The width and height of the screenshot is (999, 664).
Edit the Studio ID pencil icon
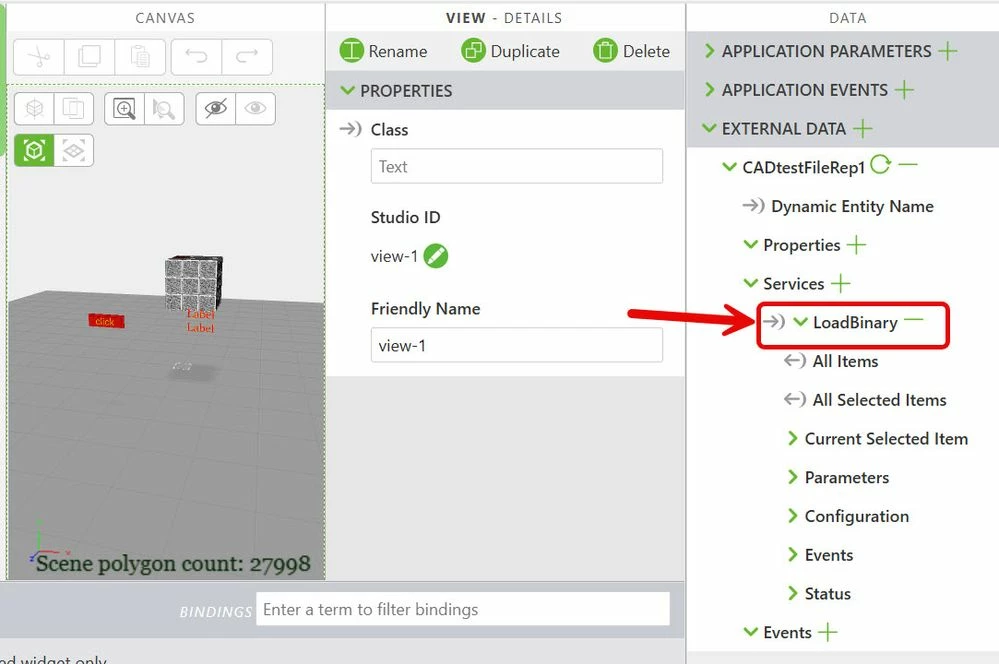pos(436,256)
